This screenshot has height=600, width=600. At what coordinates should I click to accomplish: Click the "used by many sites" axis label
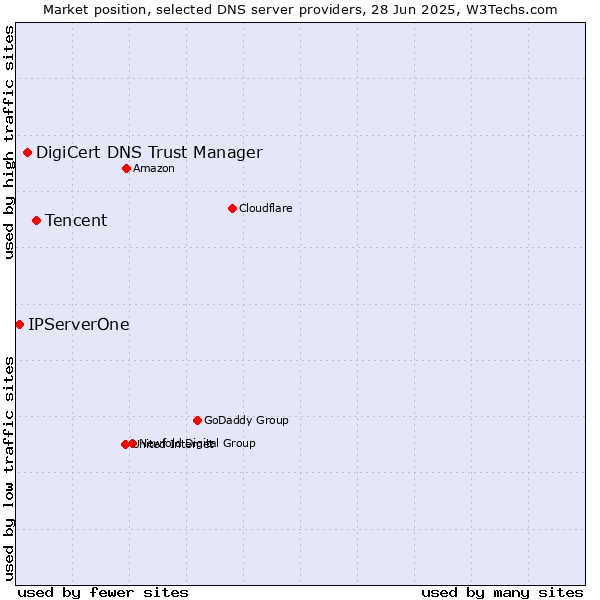click(x=502, y=592)
